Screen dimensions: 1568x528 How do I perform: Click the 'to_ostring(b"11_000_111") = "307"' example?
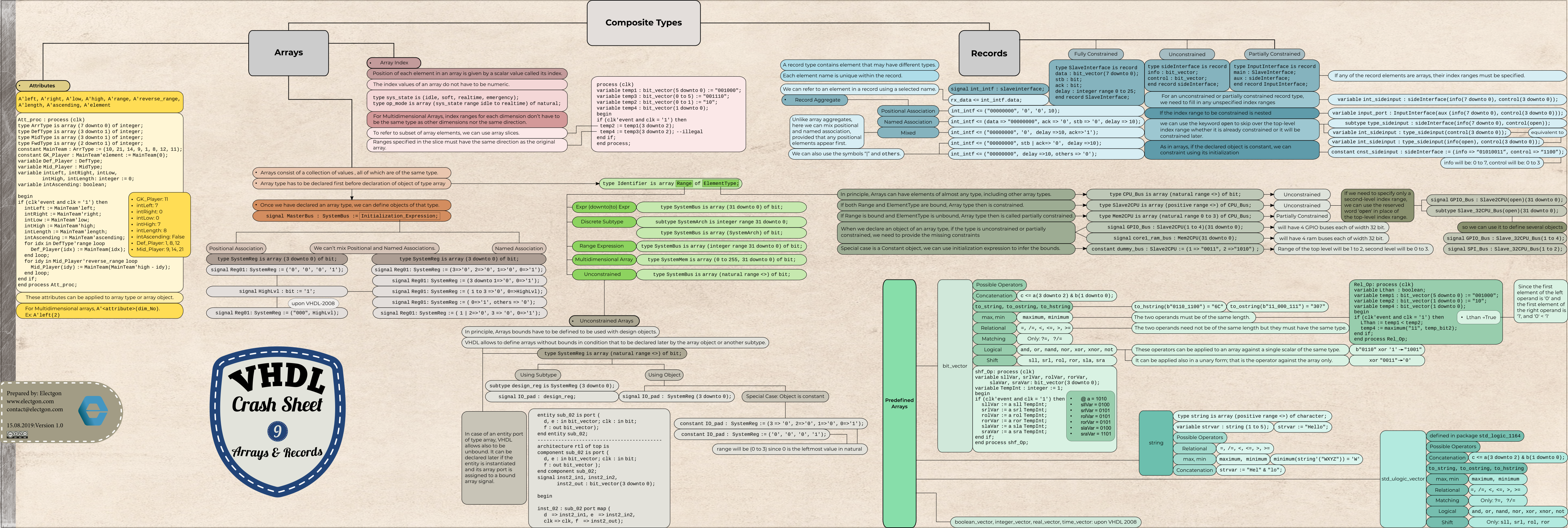pos(1277,307)
